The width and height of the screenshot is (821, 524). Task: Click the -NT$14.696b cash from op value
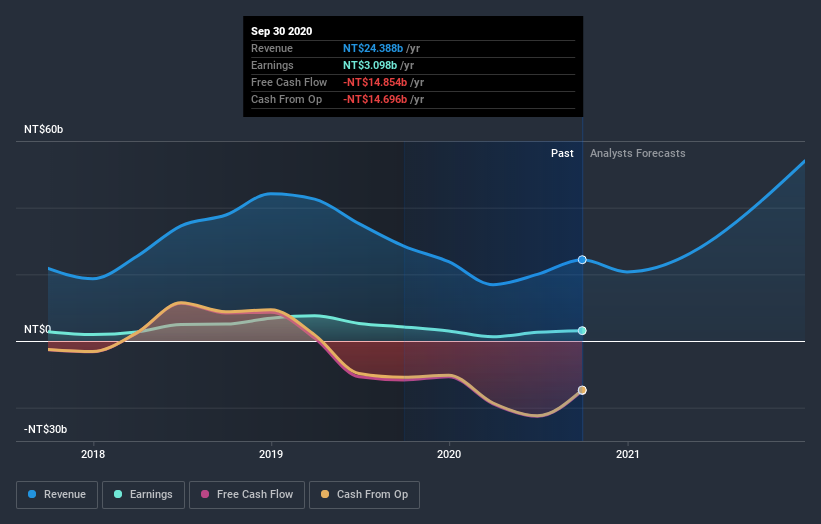375,99
